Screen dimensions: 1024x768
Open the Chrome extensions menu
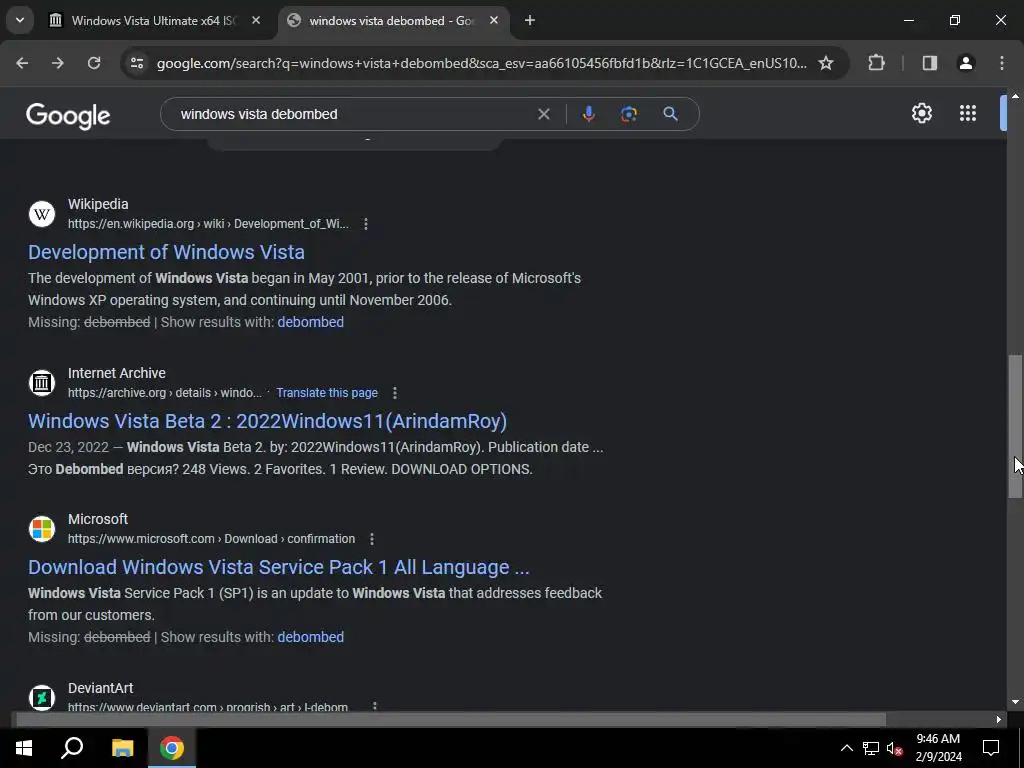pos(876,63)
